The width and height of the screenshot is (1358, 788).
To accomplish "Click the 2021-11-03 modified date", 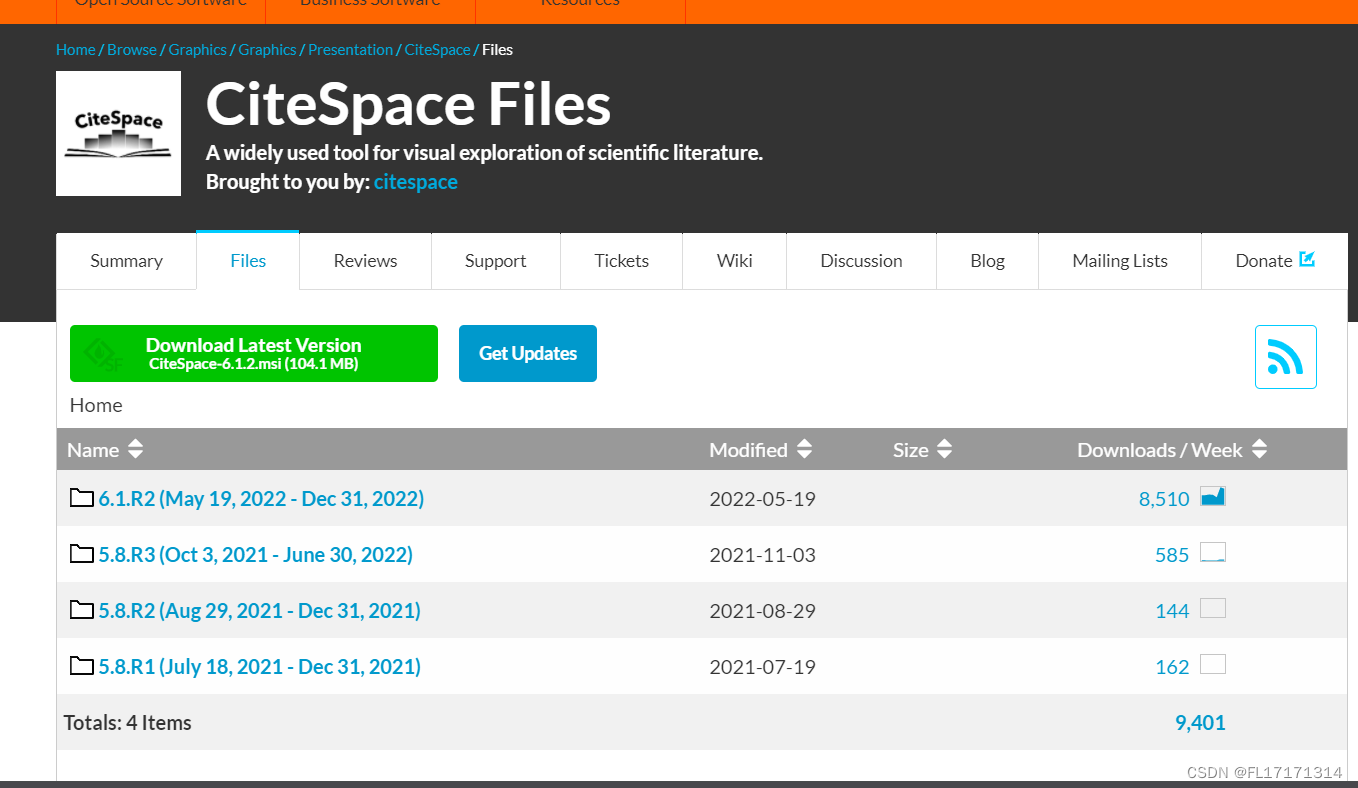I will pos(762,555).
